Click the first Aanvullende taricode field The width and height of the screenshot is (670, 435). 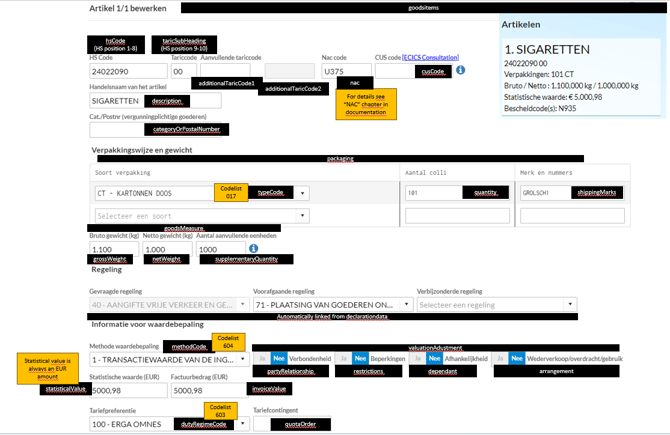[225, 71]
